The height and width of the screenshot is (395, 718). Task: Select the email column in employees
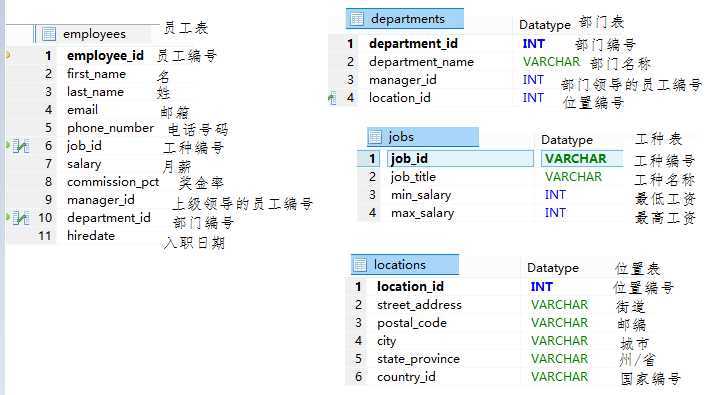pos(82,110)
